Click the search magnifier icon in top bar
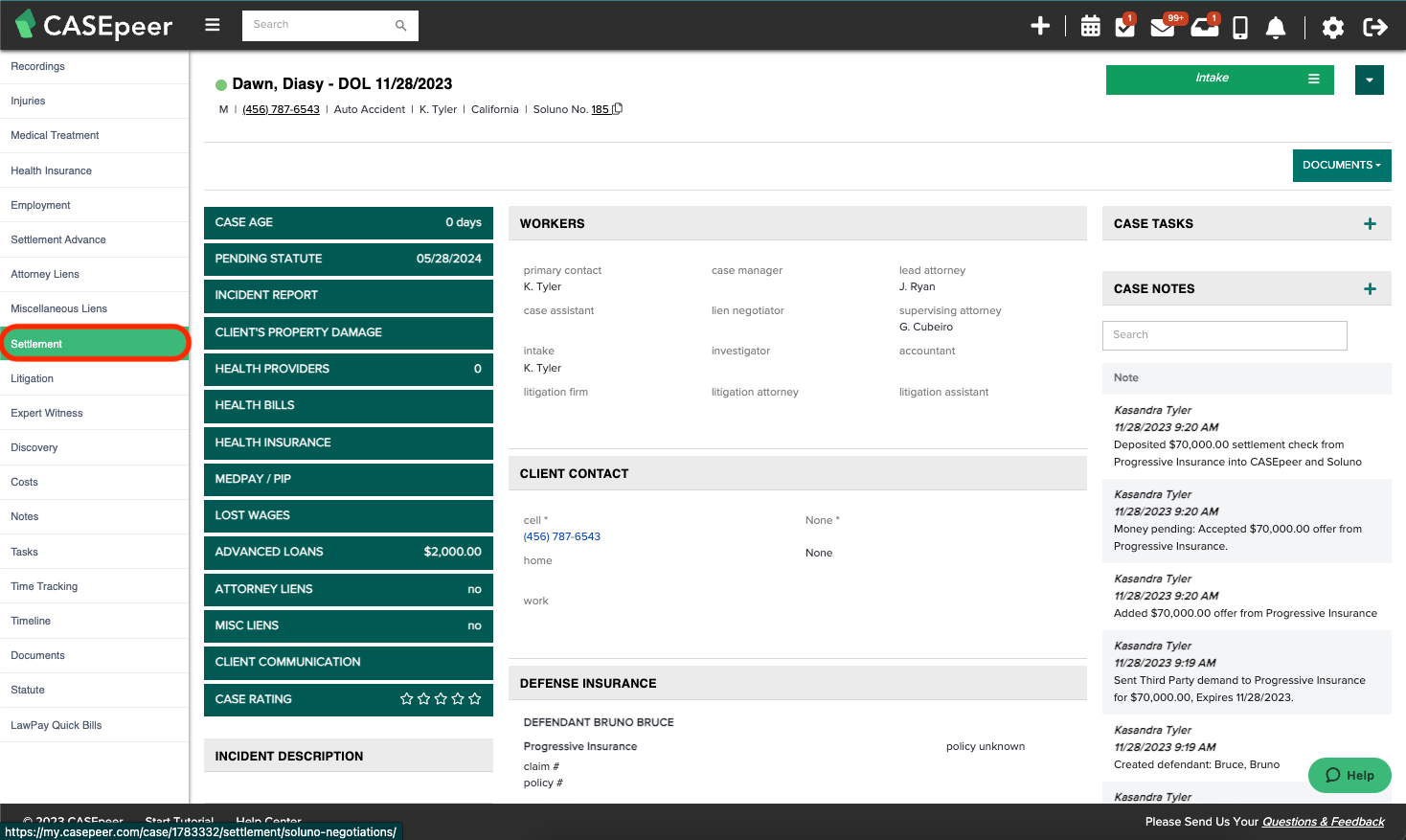The width and height of the screenshot is (1406, 840). coord(401,26)
